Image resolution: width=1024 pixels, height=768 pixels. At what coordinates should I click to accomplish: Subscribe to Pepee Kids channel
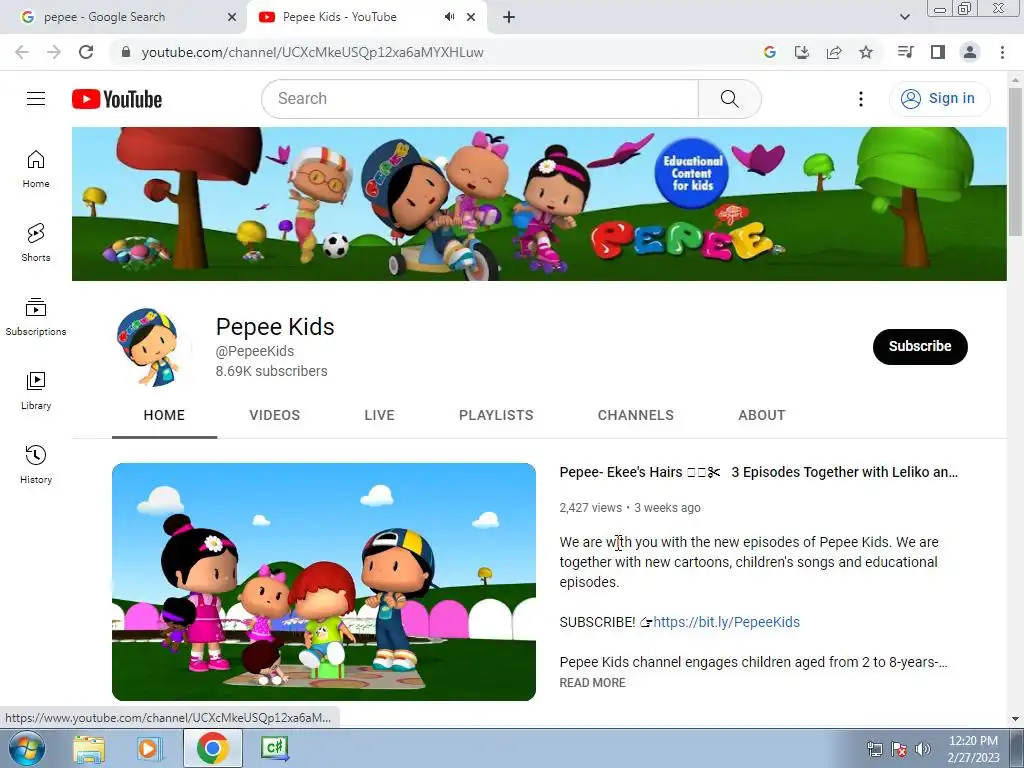point(920,347)
